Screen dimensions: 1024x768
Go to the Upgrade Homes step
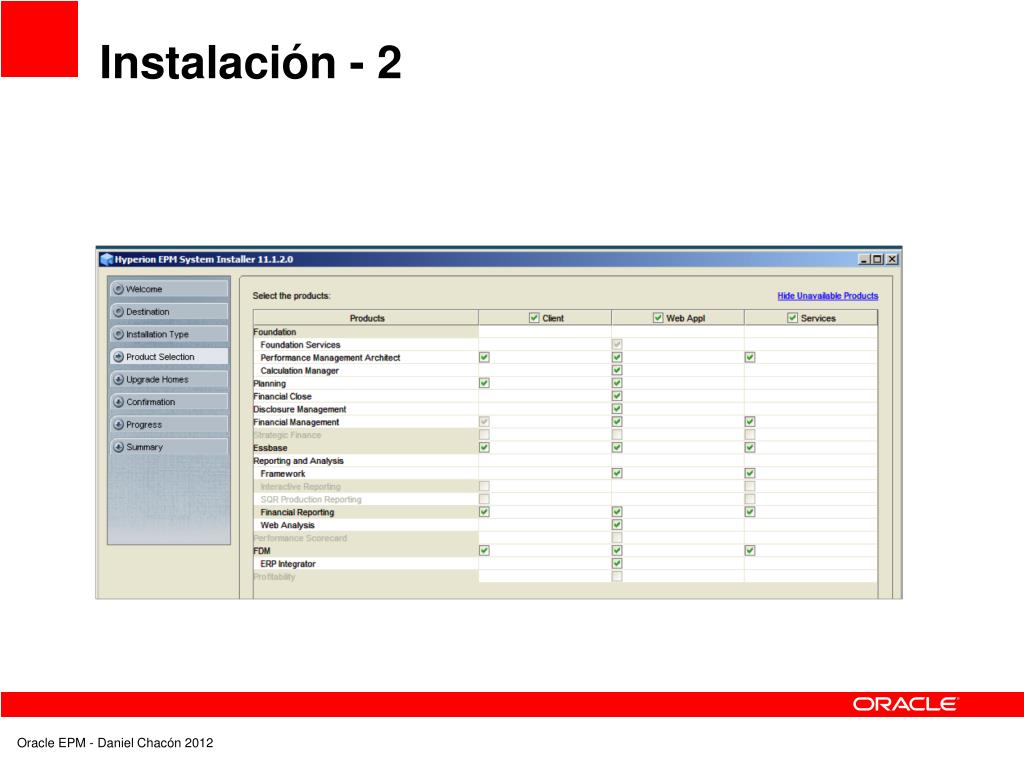pyautogui.click(x=169, y=379)
